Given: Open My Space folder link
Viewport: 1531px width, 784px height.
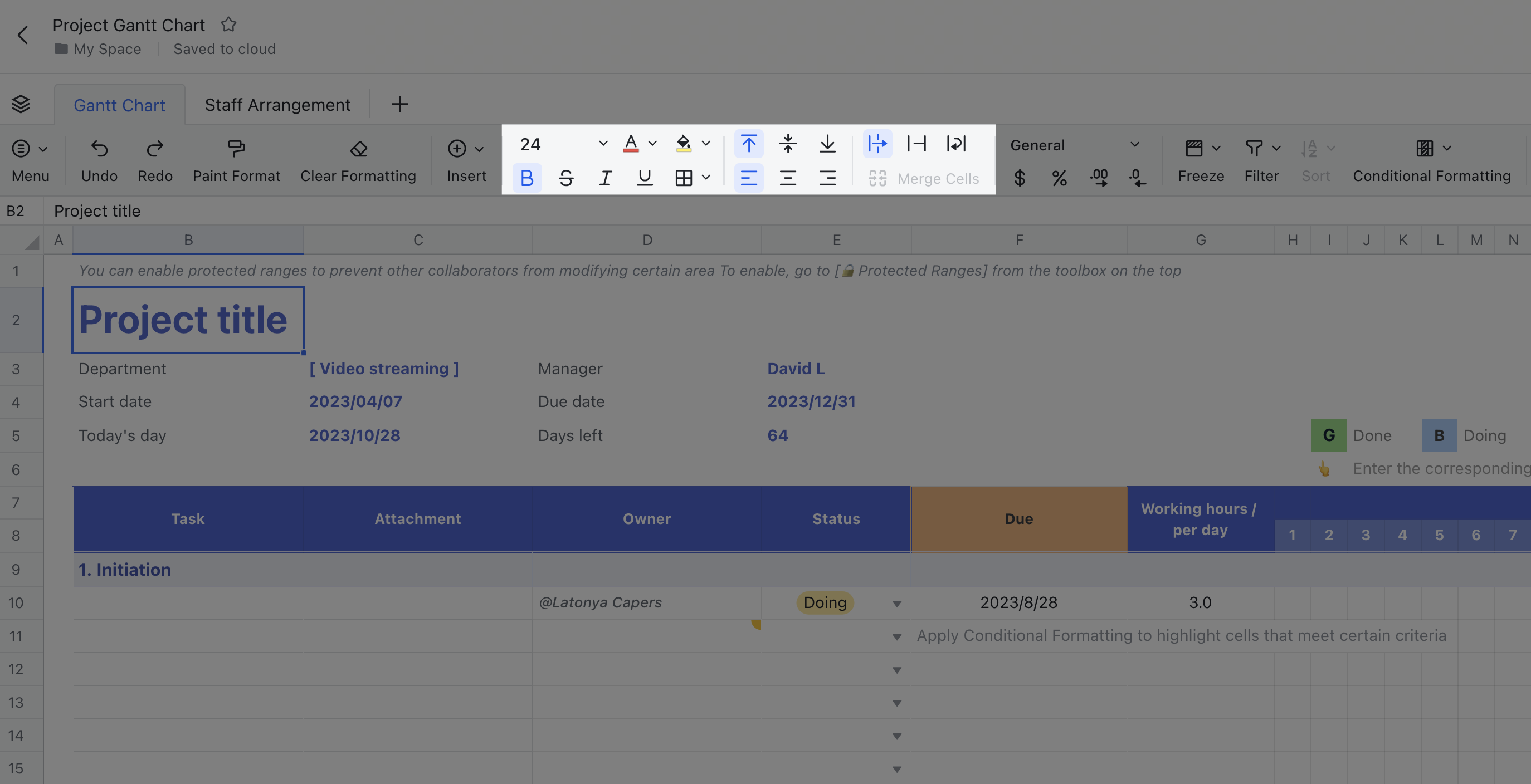Looking at the screenshot, I should click(x=99, y=48).
